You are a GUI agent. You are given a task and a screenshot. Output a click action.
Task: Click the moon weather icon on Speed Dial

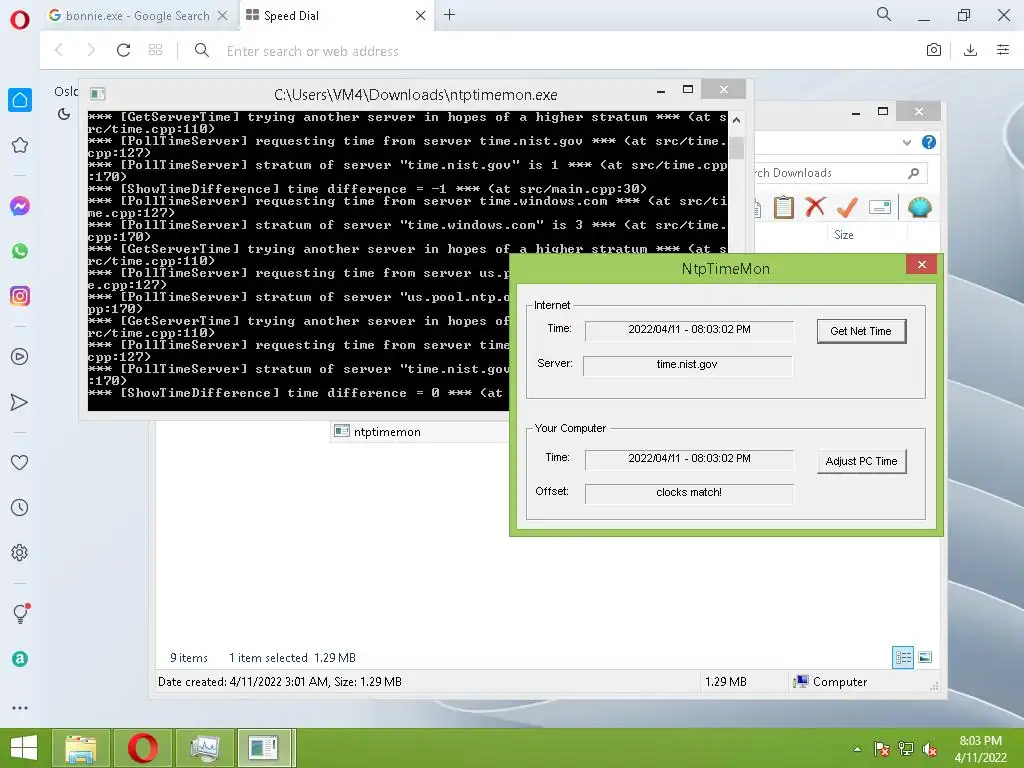coord(63,114)
